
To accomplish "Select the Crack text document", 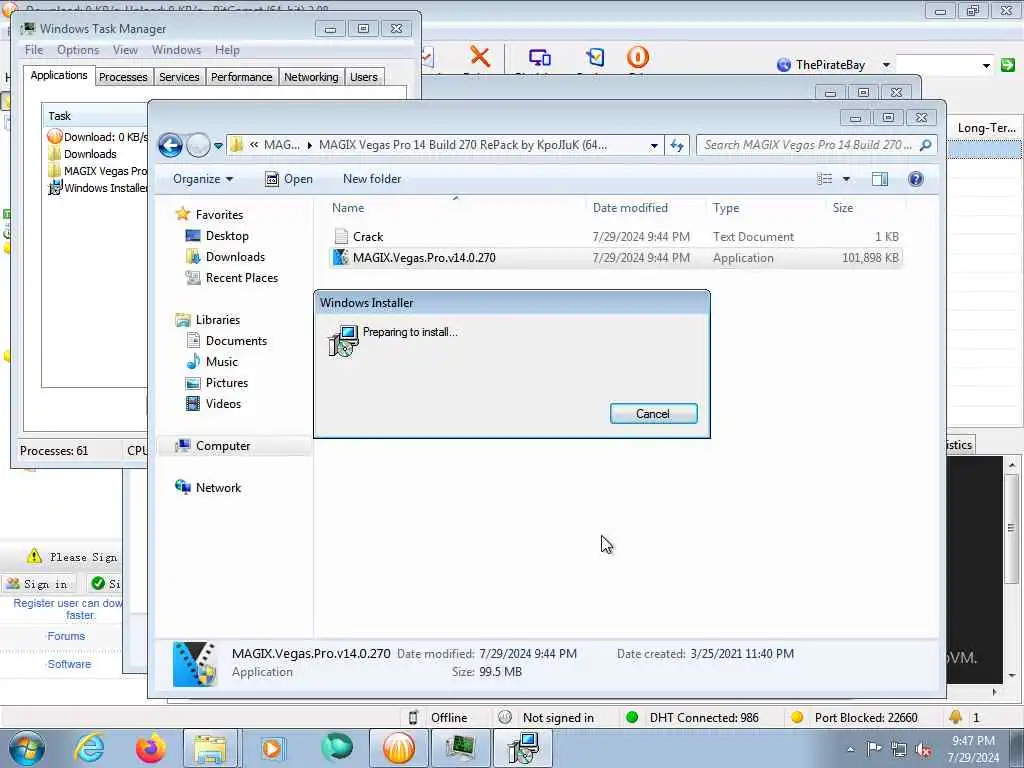I will [x=616, y=236].
